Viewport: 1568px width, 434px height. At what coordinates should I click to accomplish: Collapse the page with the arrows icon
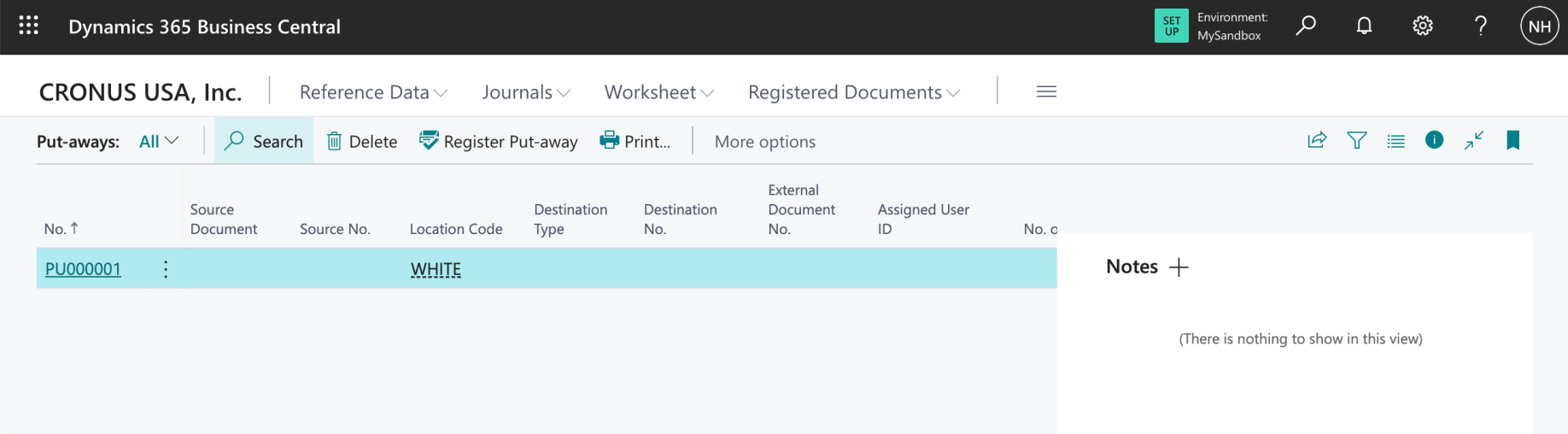(x=1473, y=140)
